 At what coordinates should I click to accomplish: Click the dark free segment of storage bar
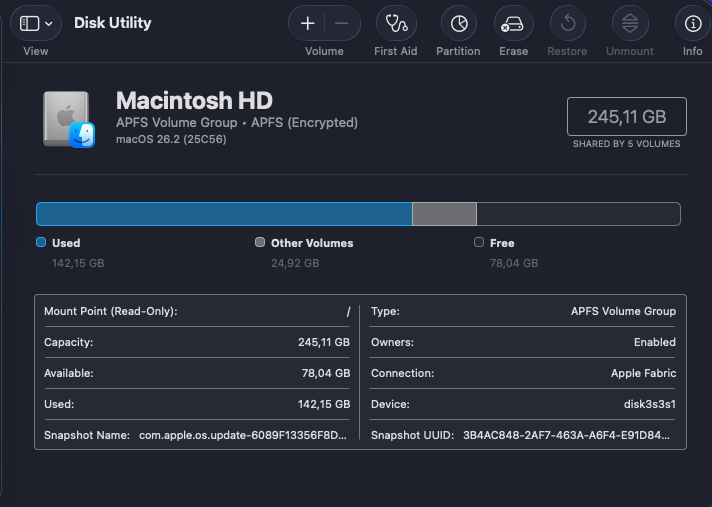[x=578, y=214]
